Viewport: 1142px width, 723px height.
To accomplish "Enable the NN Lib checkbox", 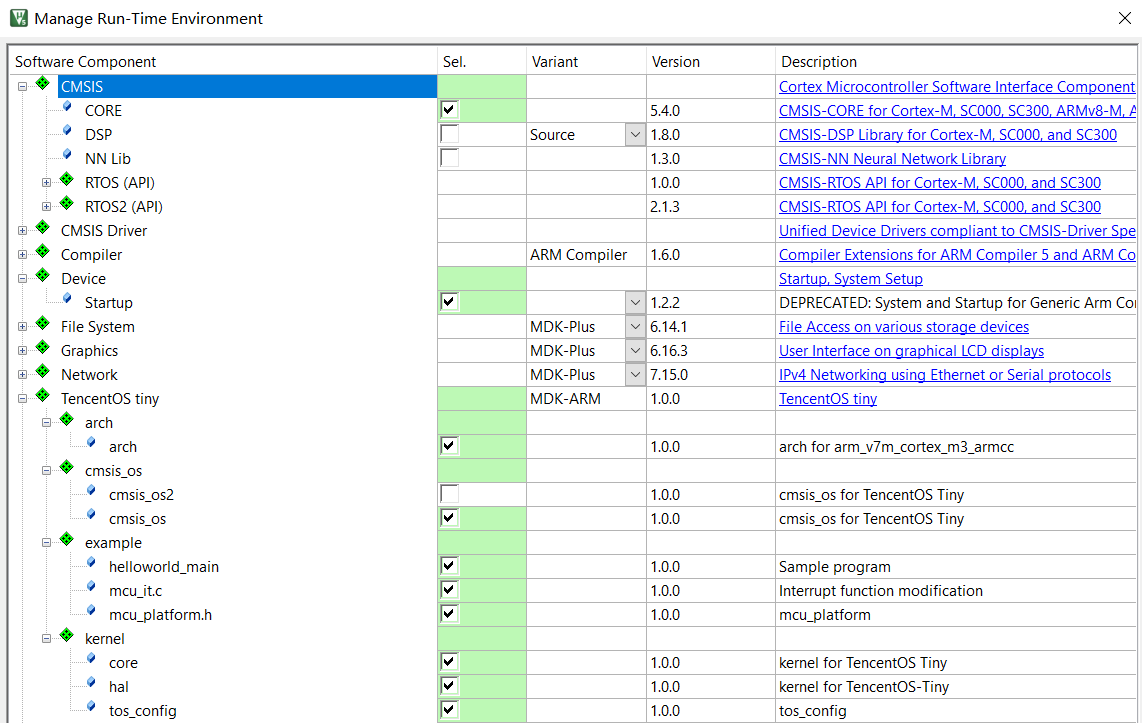I will 449,158.
